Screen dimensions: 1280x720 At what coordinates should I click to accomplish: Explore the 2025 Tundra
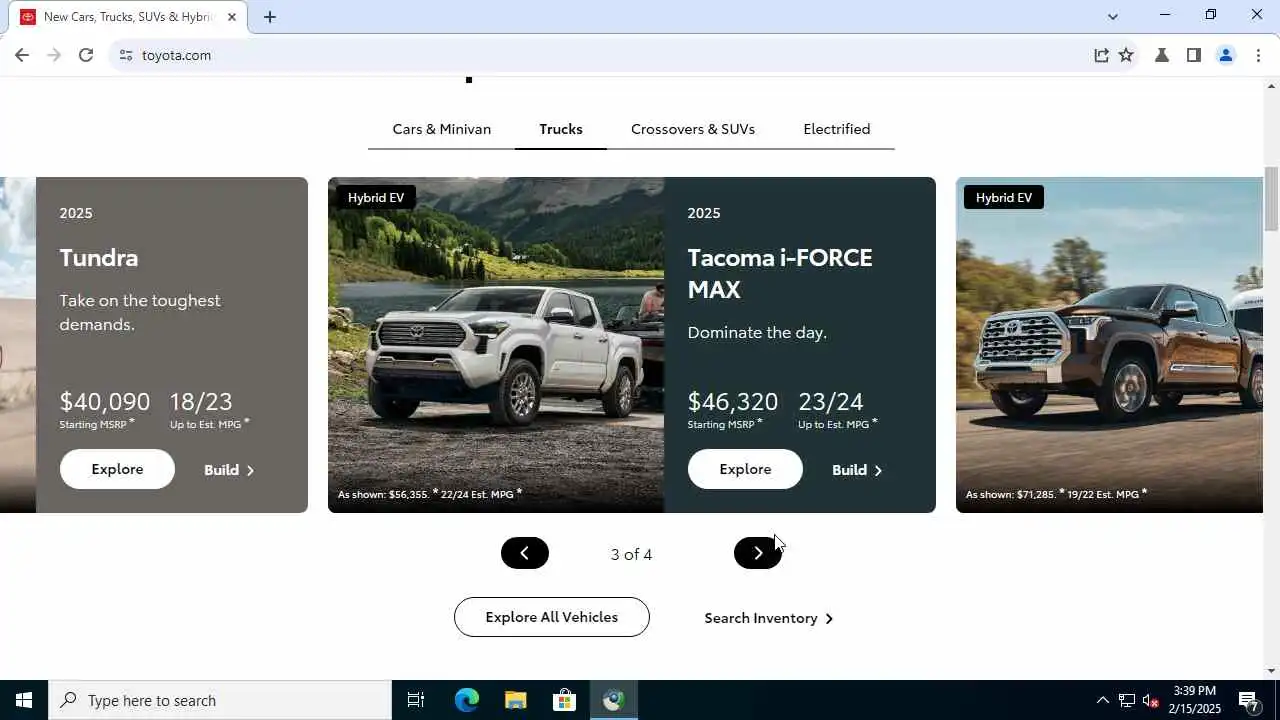117,469
